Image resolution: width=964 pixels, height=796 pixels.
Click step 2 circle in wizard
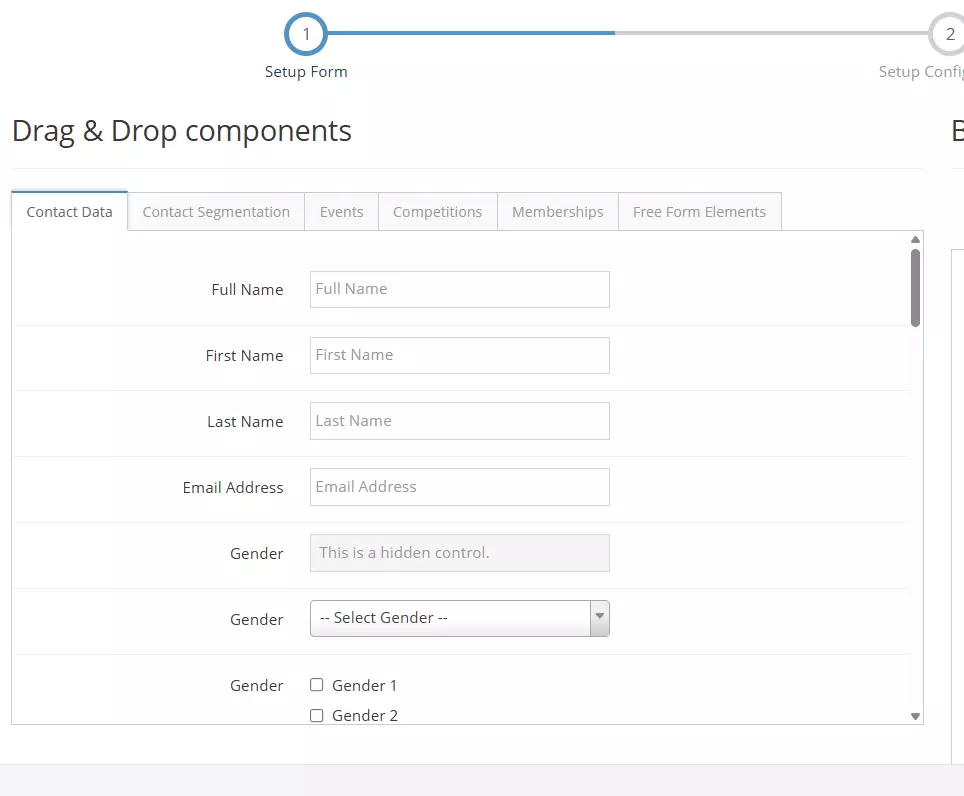point(948,34)
